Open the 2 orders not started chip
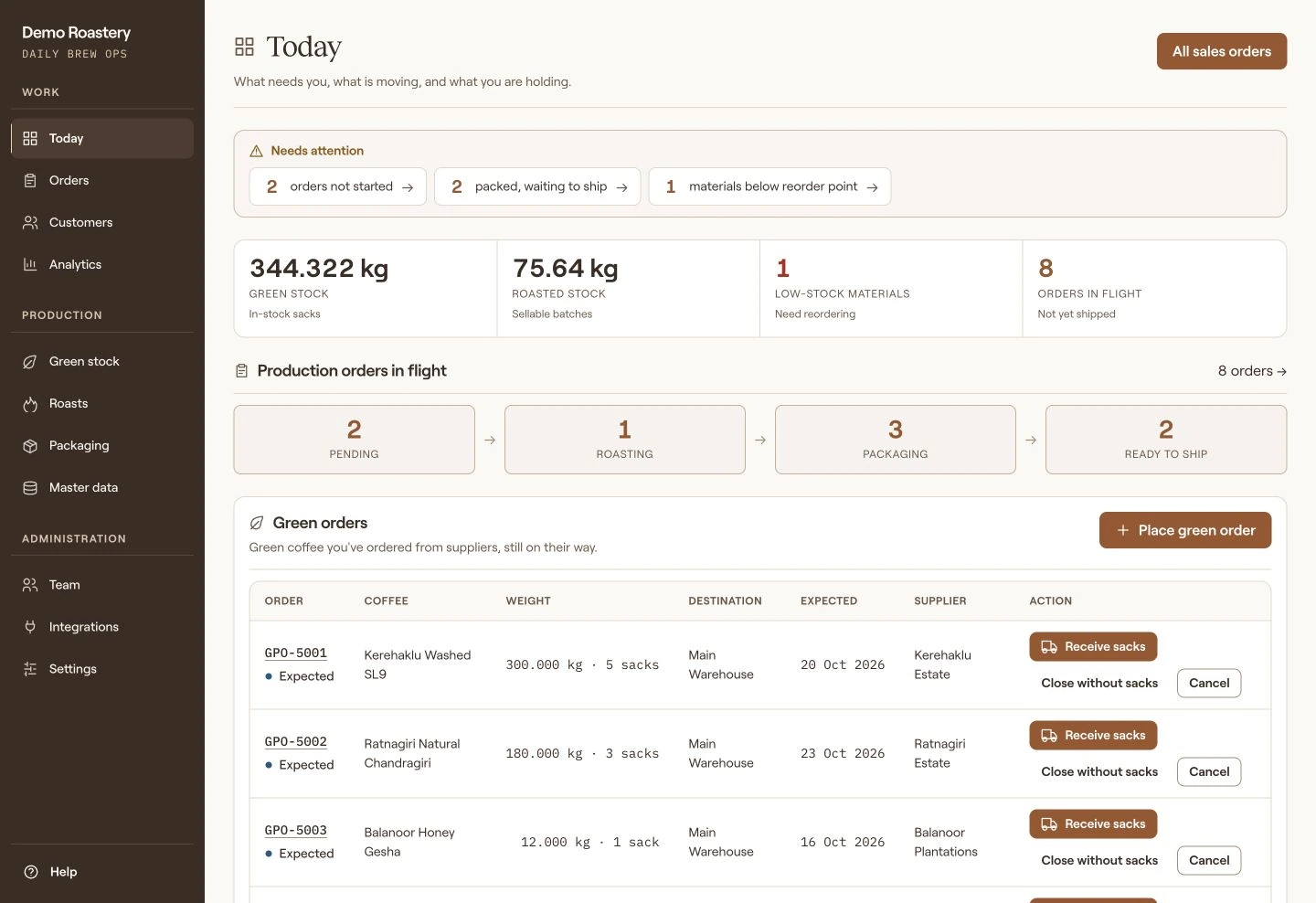The height and width of the screenshot is (903, 1316). (x=338, y=186)
